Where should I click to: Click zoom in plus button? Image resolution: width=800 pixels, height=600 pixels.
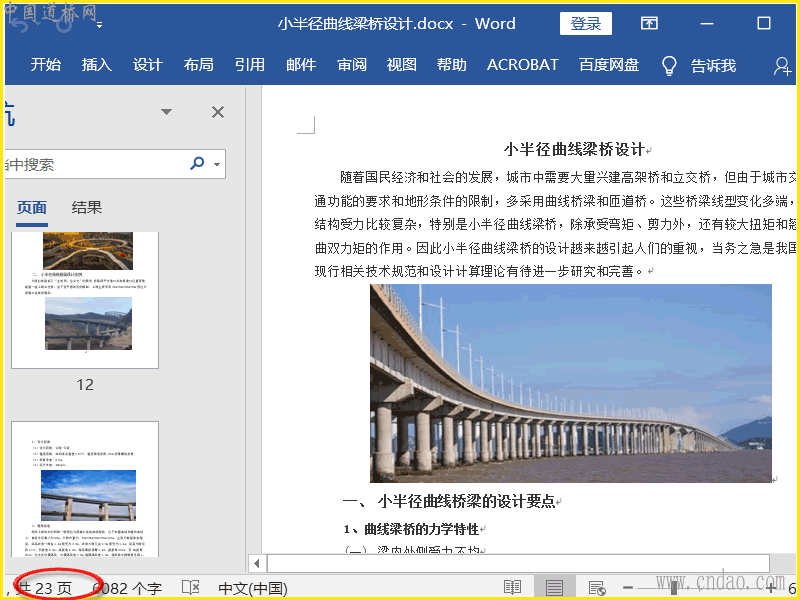(771, 588)
